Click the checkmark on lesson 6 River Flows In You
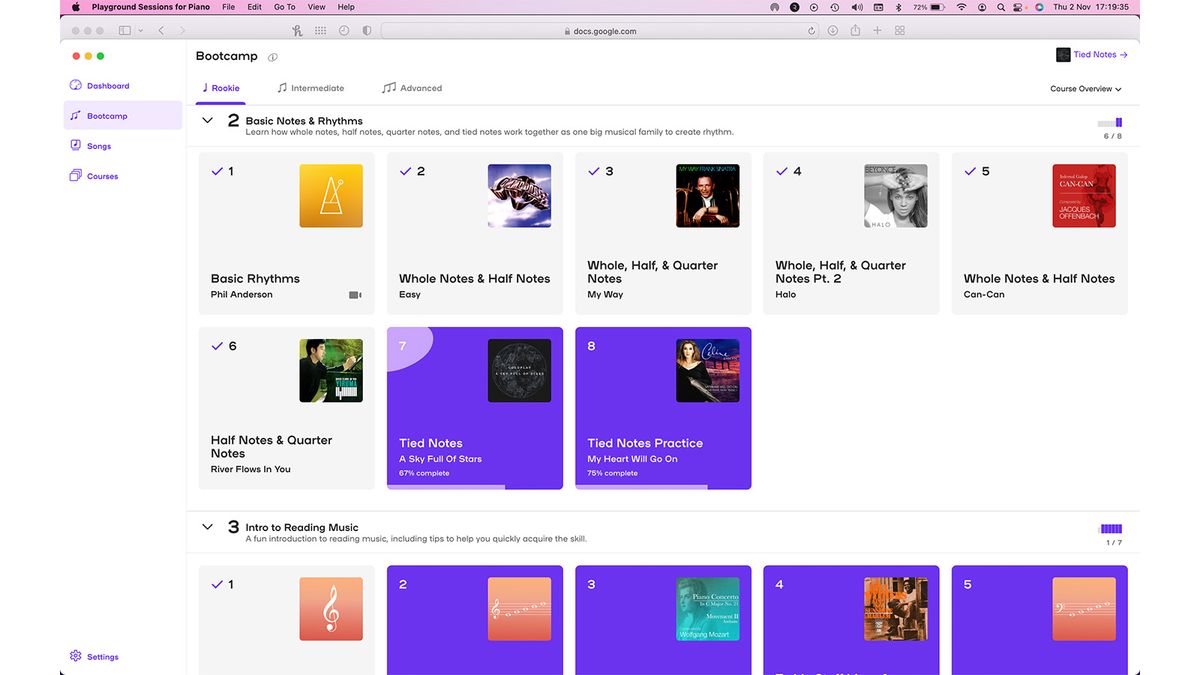The height and width of the screenshot is (675, 1200). (x=217, y=346)
